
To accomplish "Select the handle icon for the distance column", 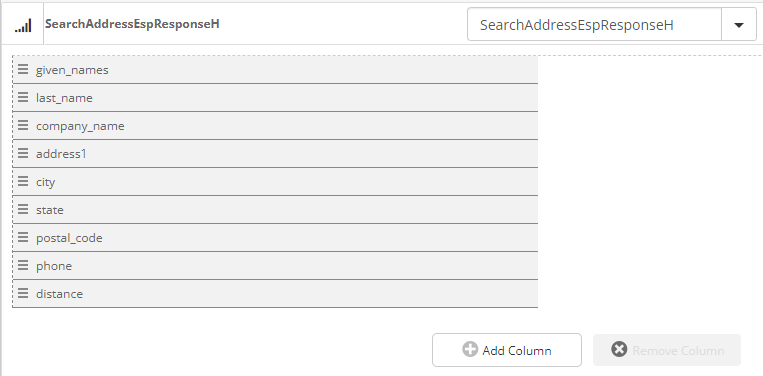I will [x=23, y=293].
